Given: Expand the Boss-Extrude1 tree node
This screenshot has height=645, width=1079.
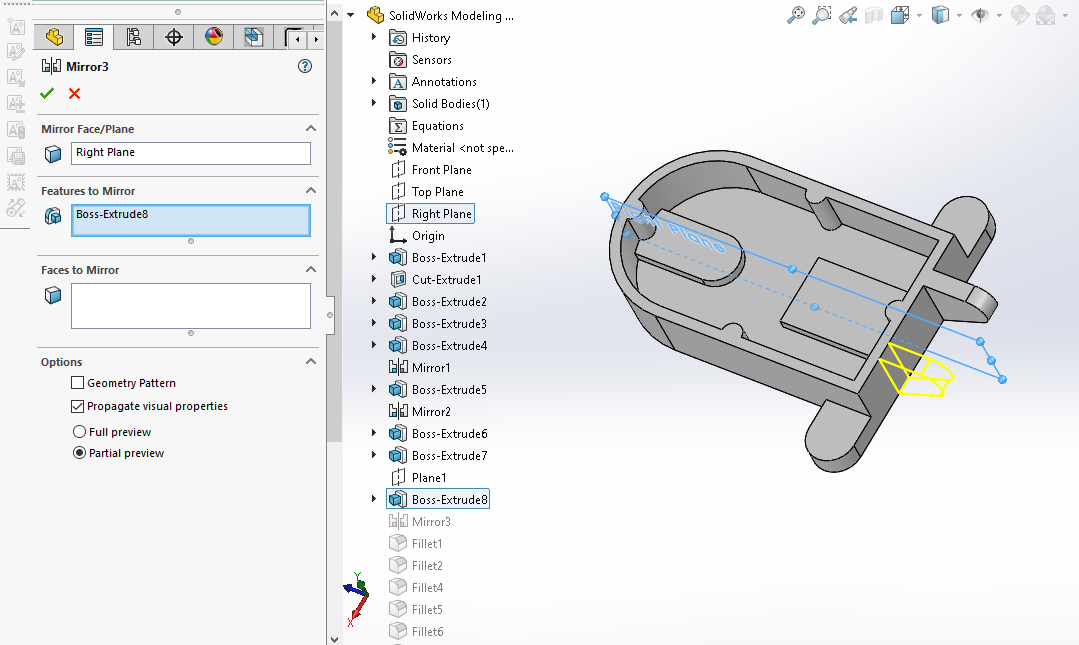Looking at the screenshot, I should click(374, 258).
